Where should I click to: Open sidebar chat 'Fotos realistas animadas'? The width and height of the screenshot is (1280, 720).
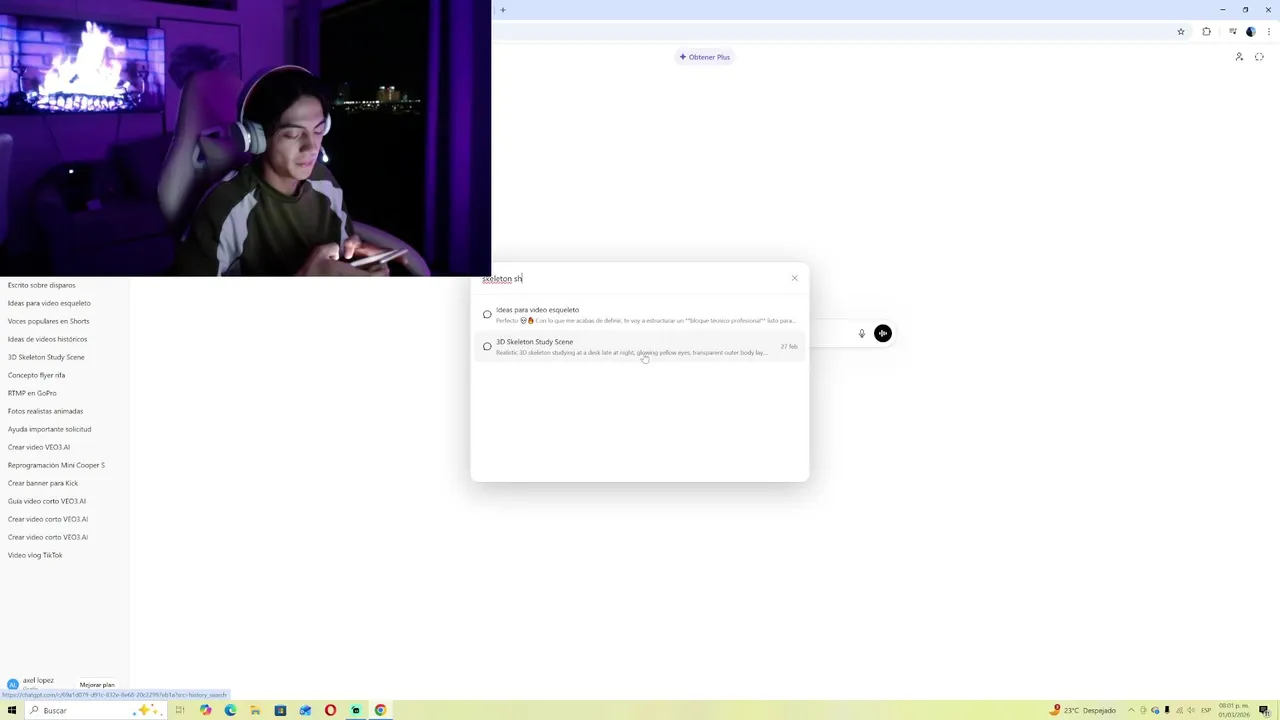coord(45,411)
